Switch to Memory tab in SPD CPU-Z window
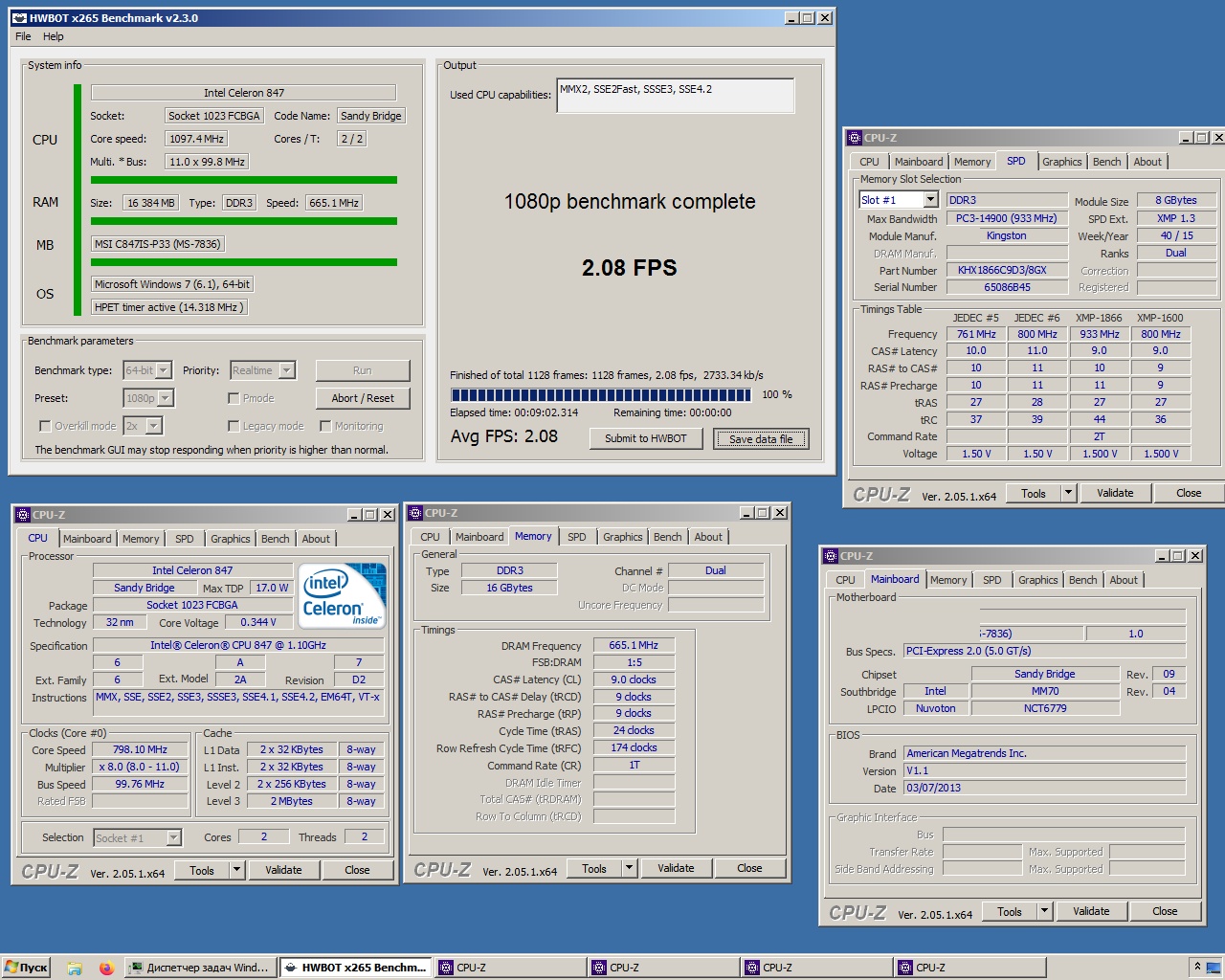The height and width of the screenshot is (980, 1225). pos(972,162)
